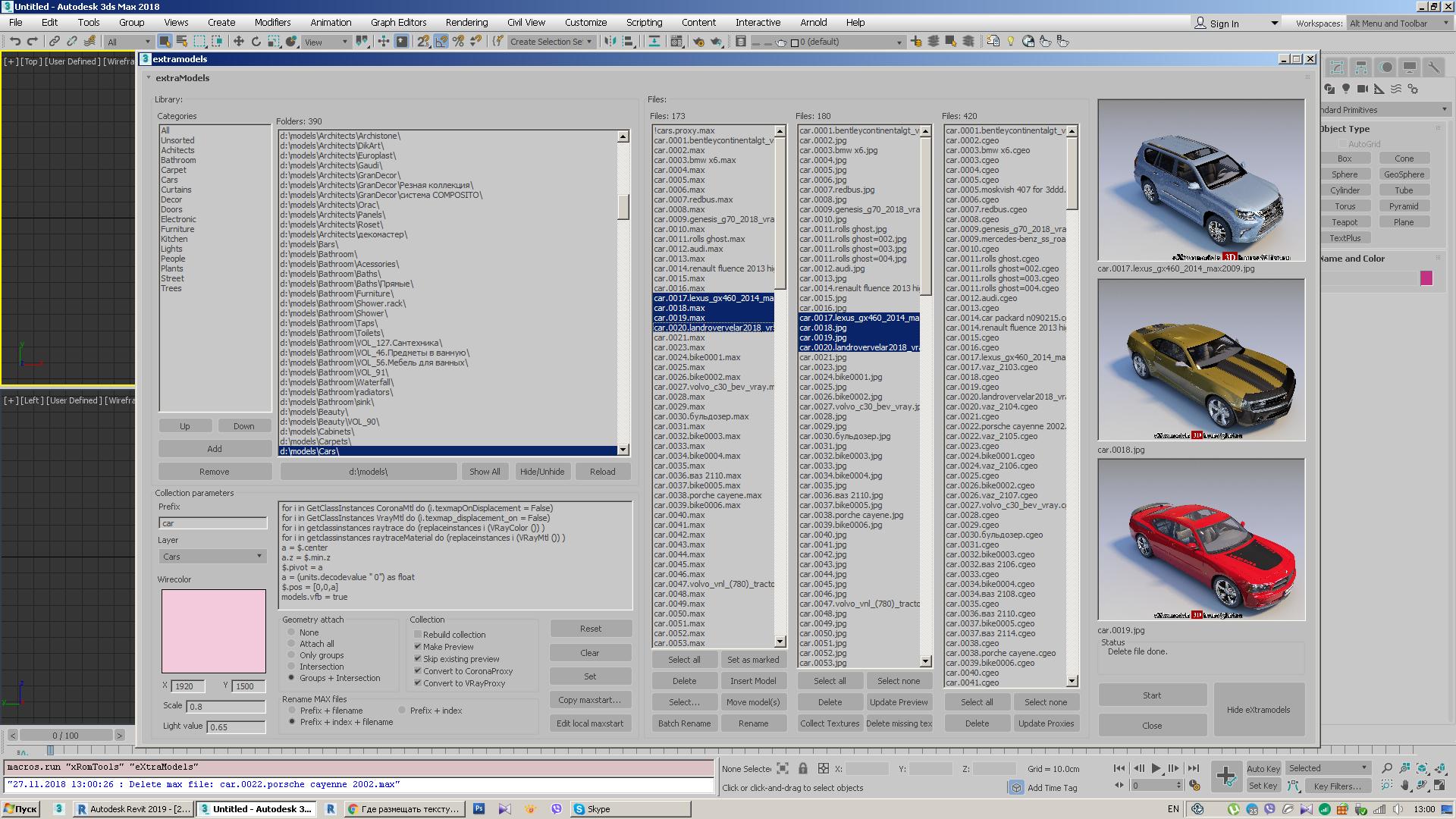This screenshot has width=1456, height=819.
Task: Open Create Selection Set dropdown
Action: click(551, 42)
